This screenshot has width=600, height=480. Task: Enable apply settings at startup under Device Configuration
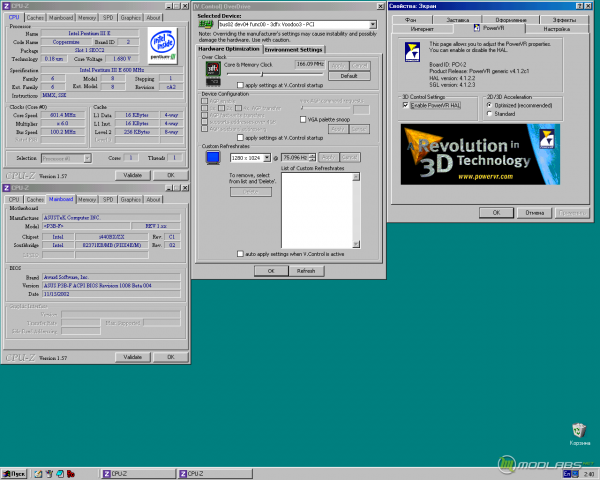tap(240, 137)
